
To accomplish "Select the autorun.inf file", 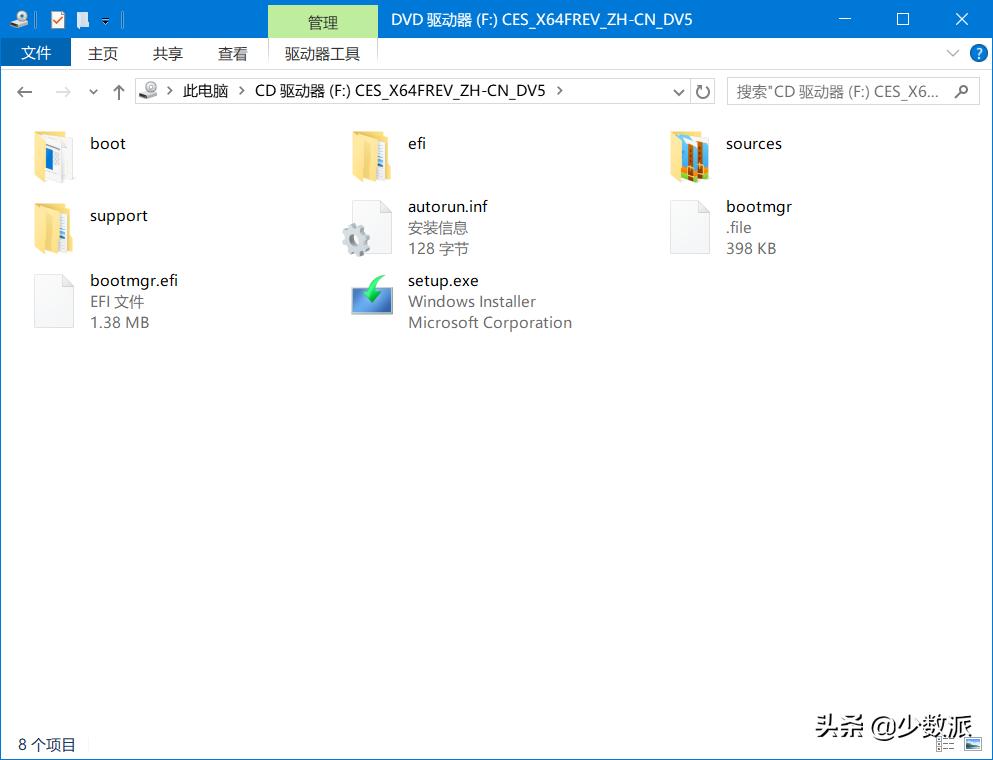I will click(448, 206).
